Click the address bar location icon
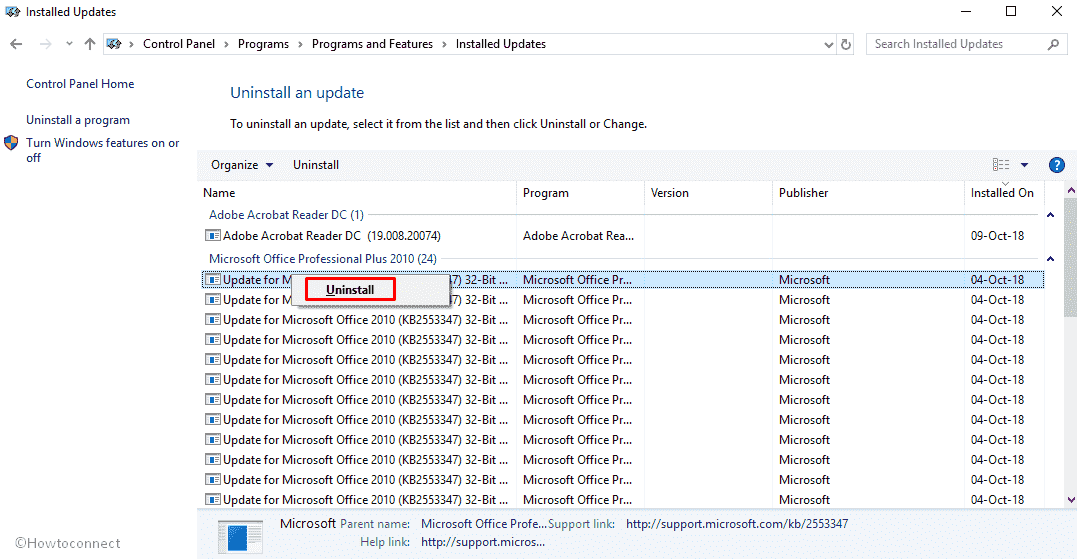The height and width of the screenshot is (559, 1077). (115, 44)
